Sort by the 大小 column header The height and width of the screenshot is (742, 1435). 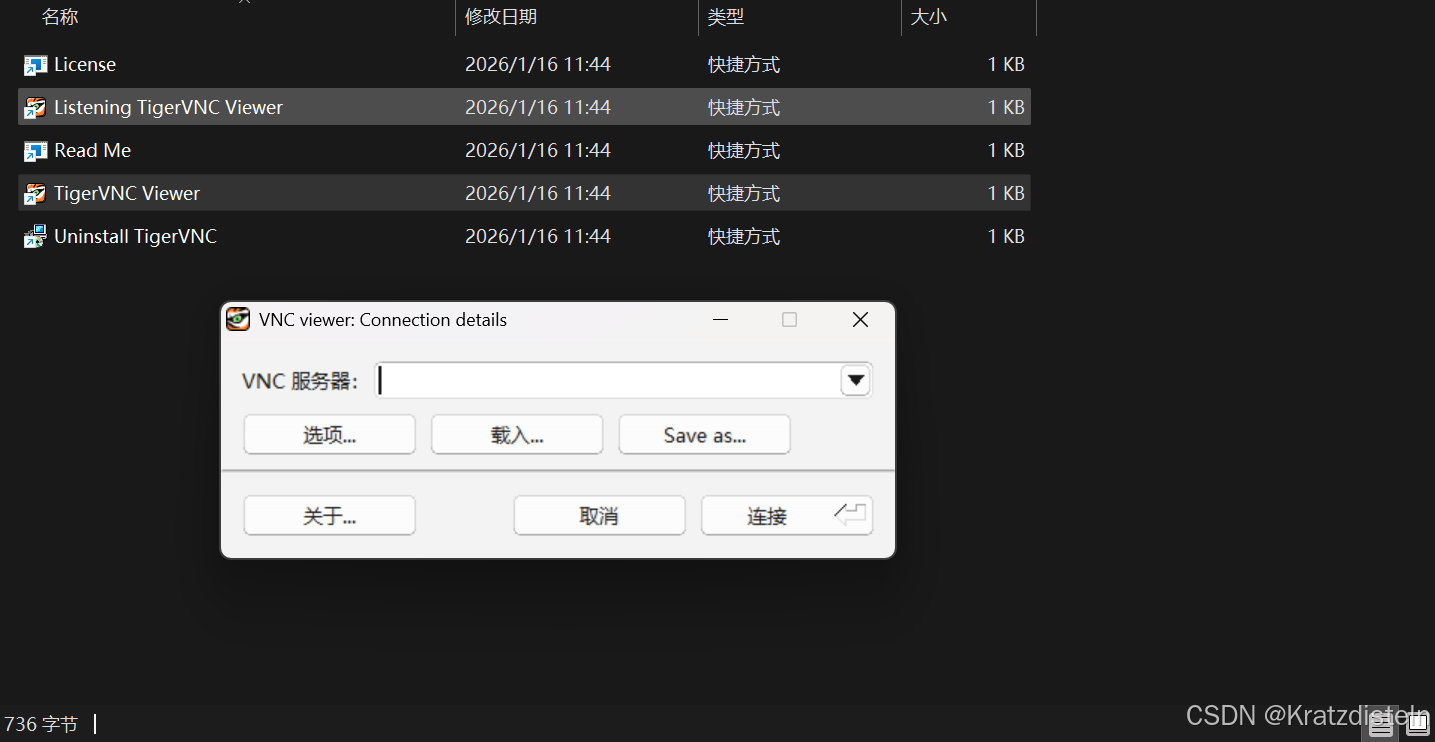tap(928, 17)
